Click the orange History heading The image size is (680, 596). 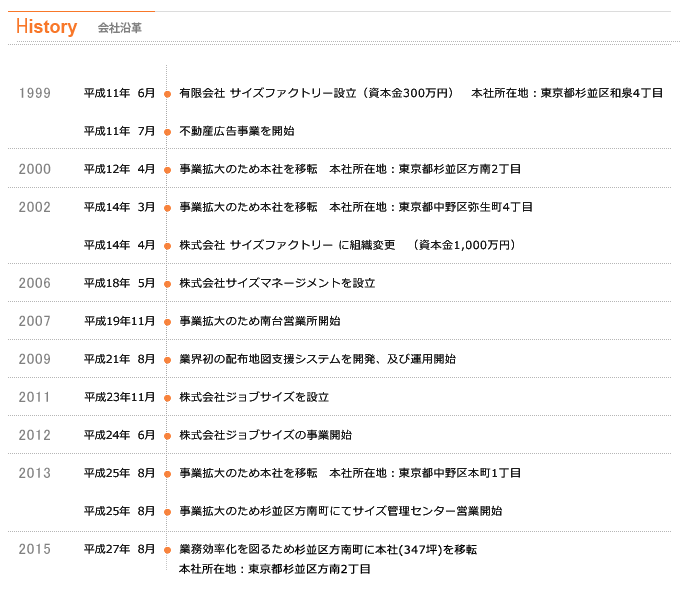click(x=46, y=27)
